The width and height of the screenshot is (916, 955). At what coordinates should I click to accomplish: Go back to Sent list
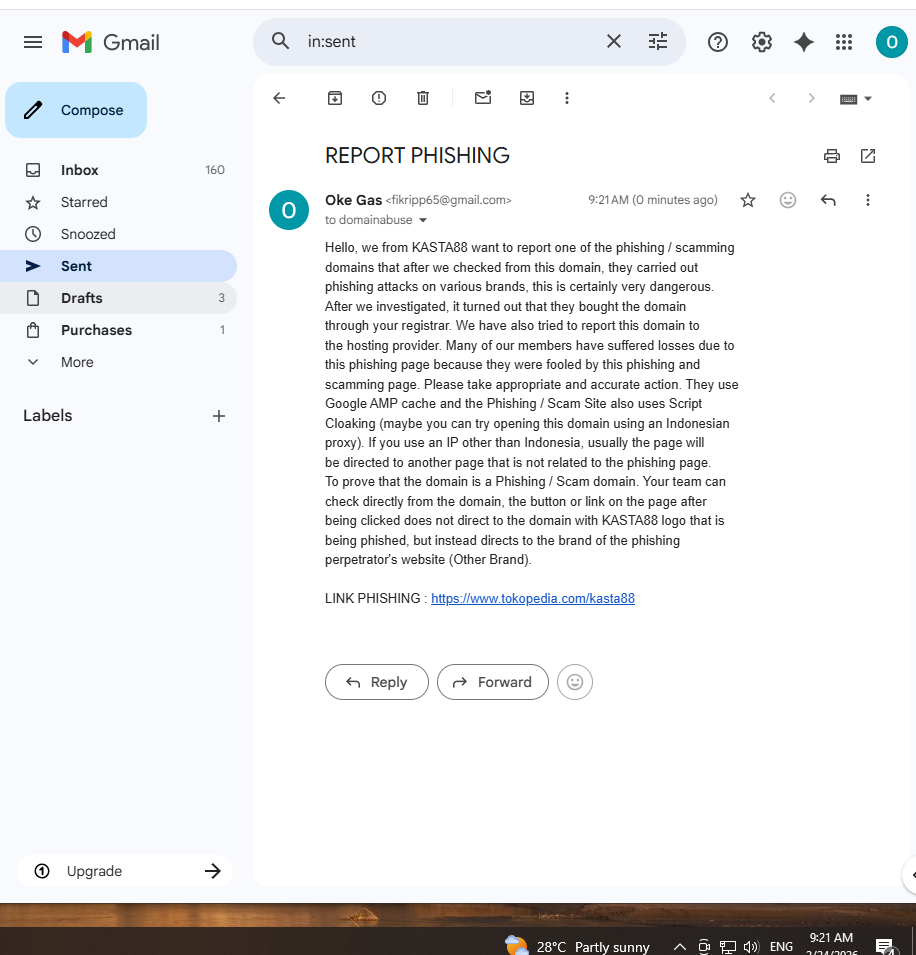[x=279, y=98]
